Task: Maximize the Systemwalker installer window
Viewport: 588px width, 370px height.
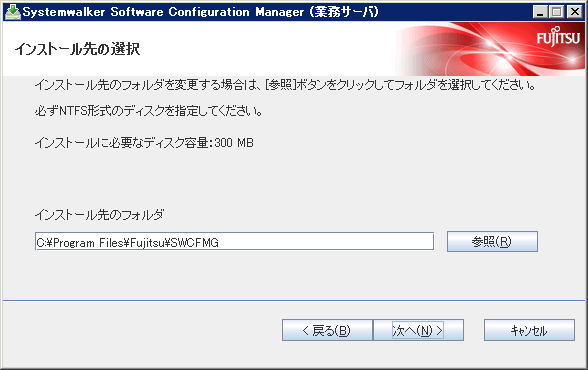Action: coord(557,12)
